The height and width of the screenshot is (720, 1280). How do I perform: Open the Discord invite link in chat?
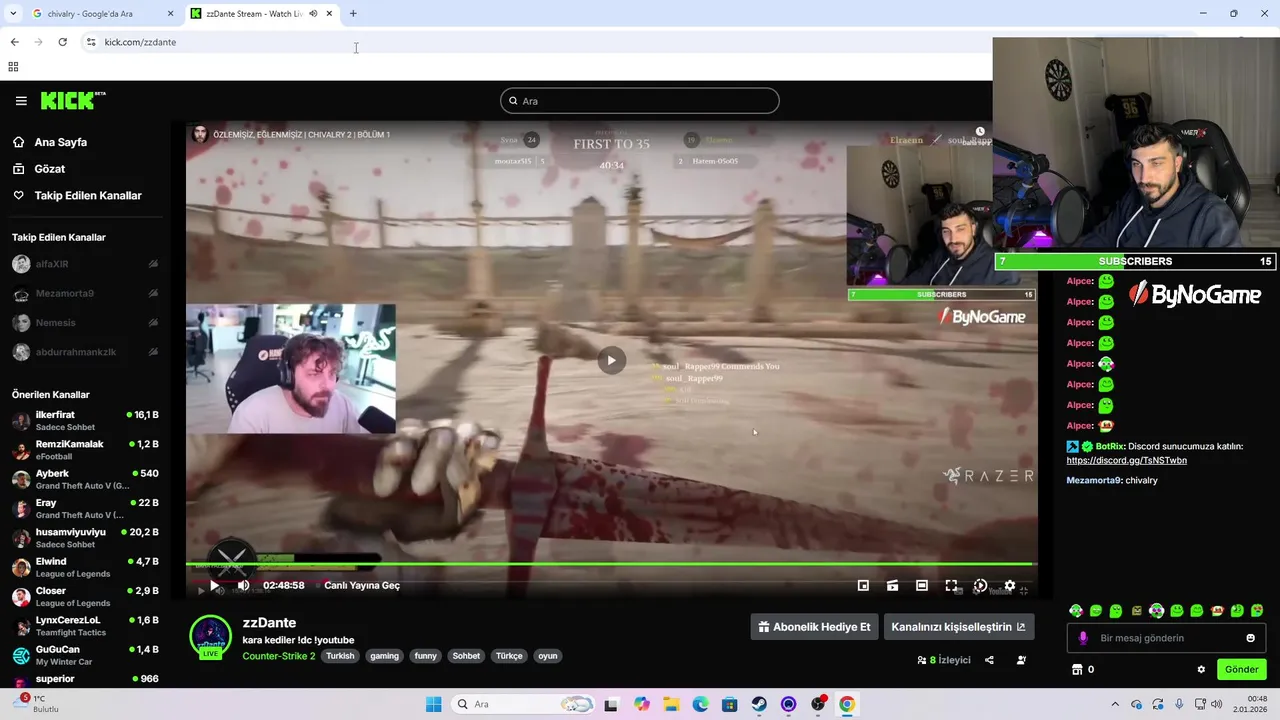click(x=1126, y=460)
